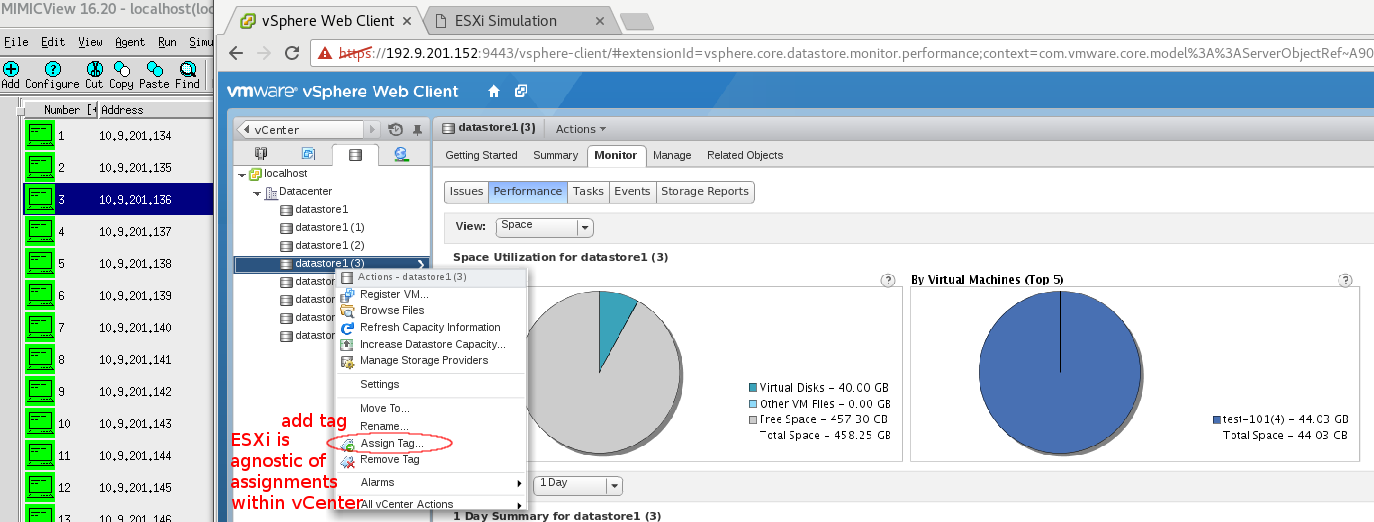Screen dimensions: 1374x522
Task: Open the navigator history icon
Action: 395,130
